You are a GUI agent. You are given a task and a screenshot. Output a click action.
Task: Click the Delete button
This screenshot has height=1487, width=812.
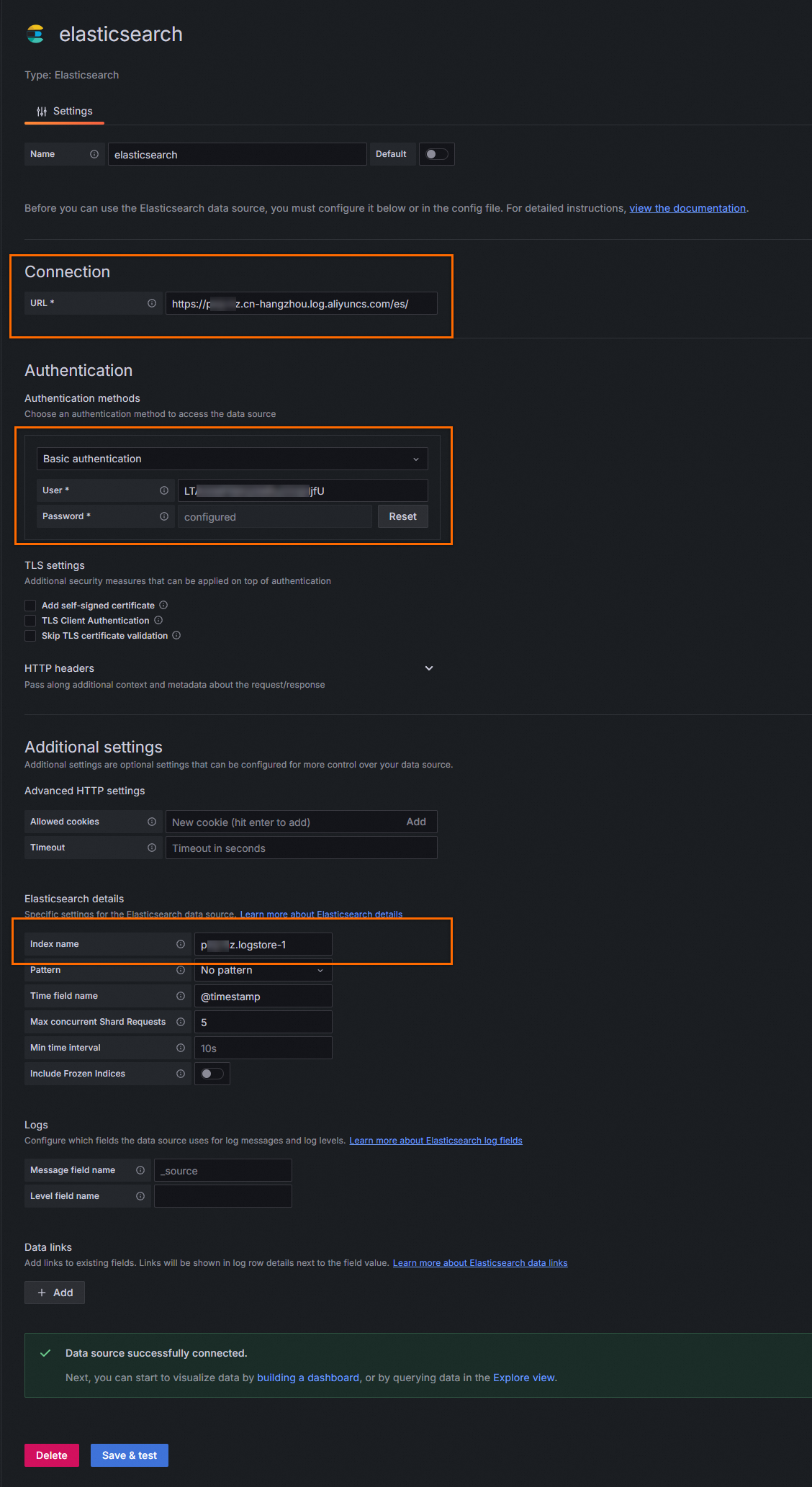pos(52,1455)
